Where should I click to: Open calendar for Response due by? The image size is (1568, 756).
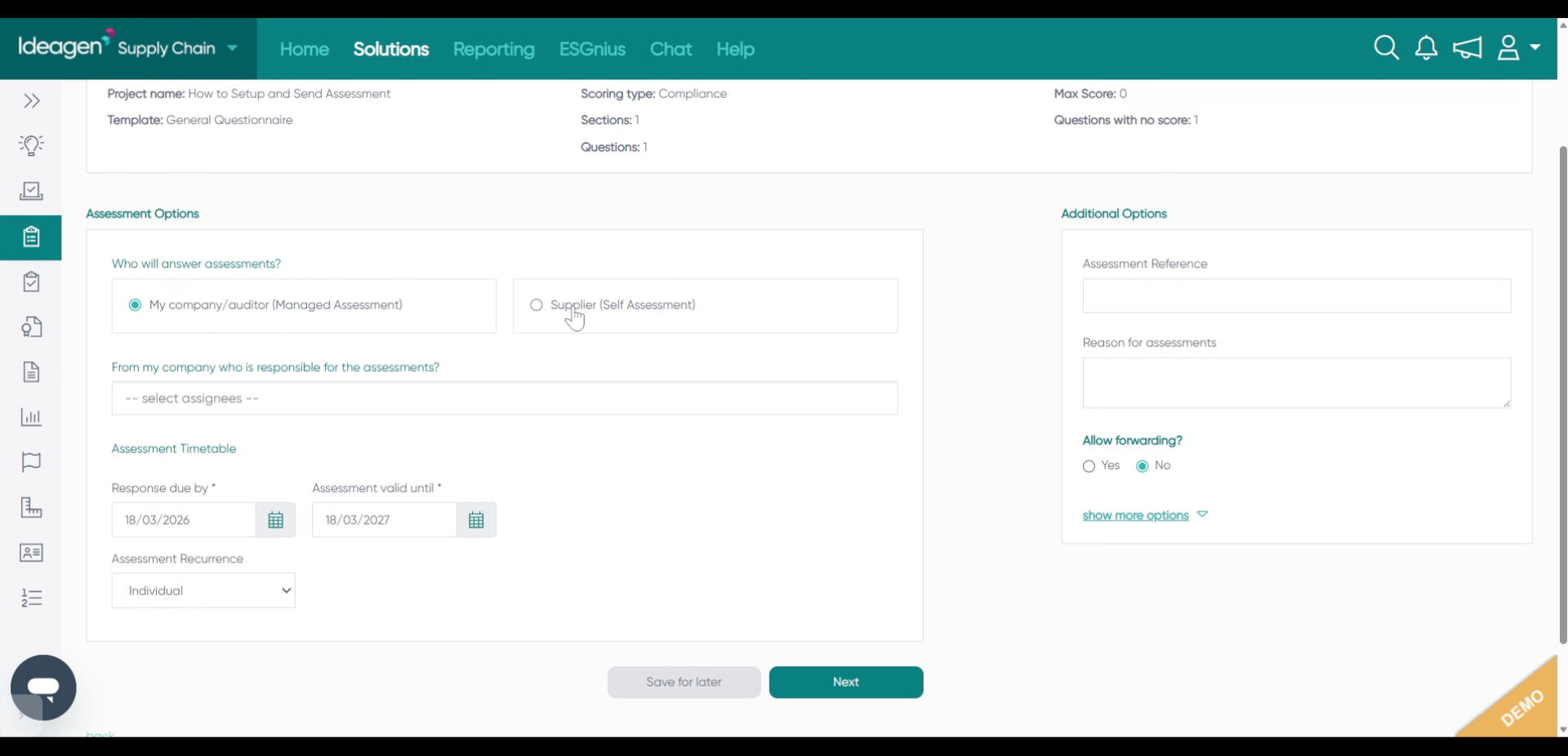tap(276, 520)
